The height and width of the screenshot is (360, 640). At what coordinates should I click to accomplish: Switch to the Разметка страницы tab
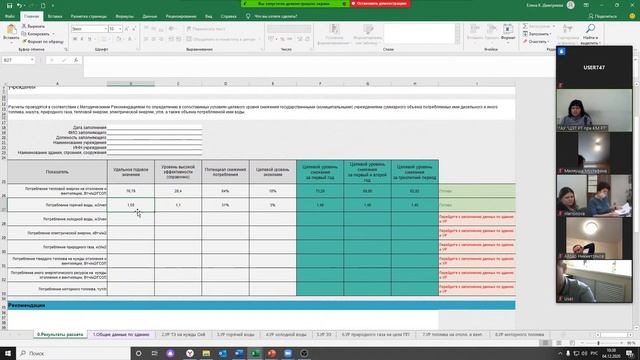click(x=89, y=16)
